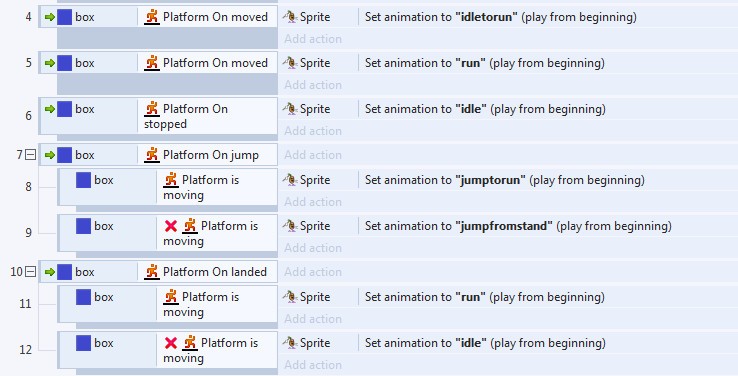Click the Sprite icon in "jumpfromstand" action
Image resolution: width=738 pixels, height=376 pixels.
pos(290,226)
